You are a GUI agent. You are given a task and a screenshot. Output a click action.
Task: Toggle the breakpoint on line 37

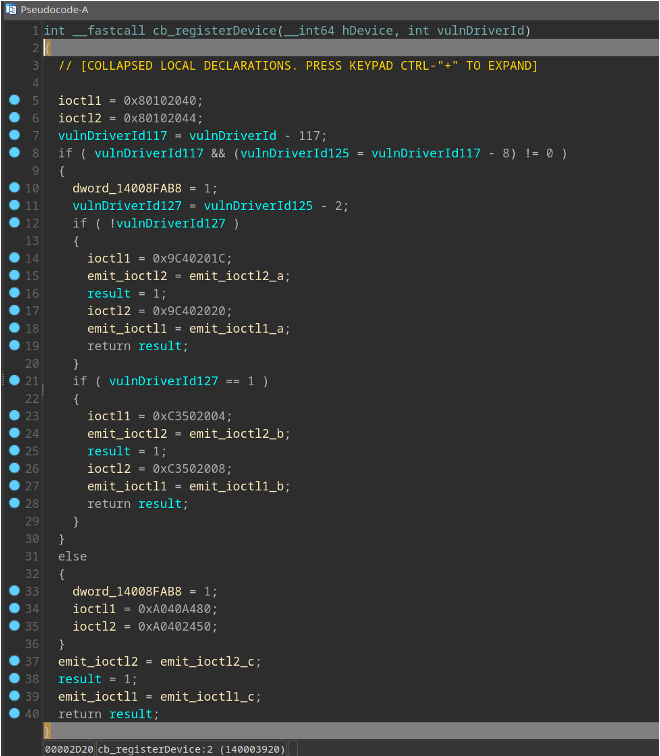[x=14, y=661]
